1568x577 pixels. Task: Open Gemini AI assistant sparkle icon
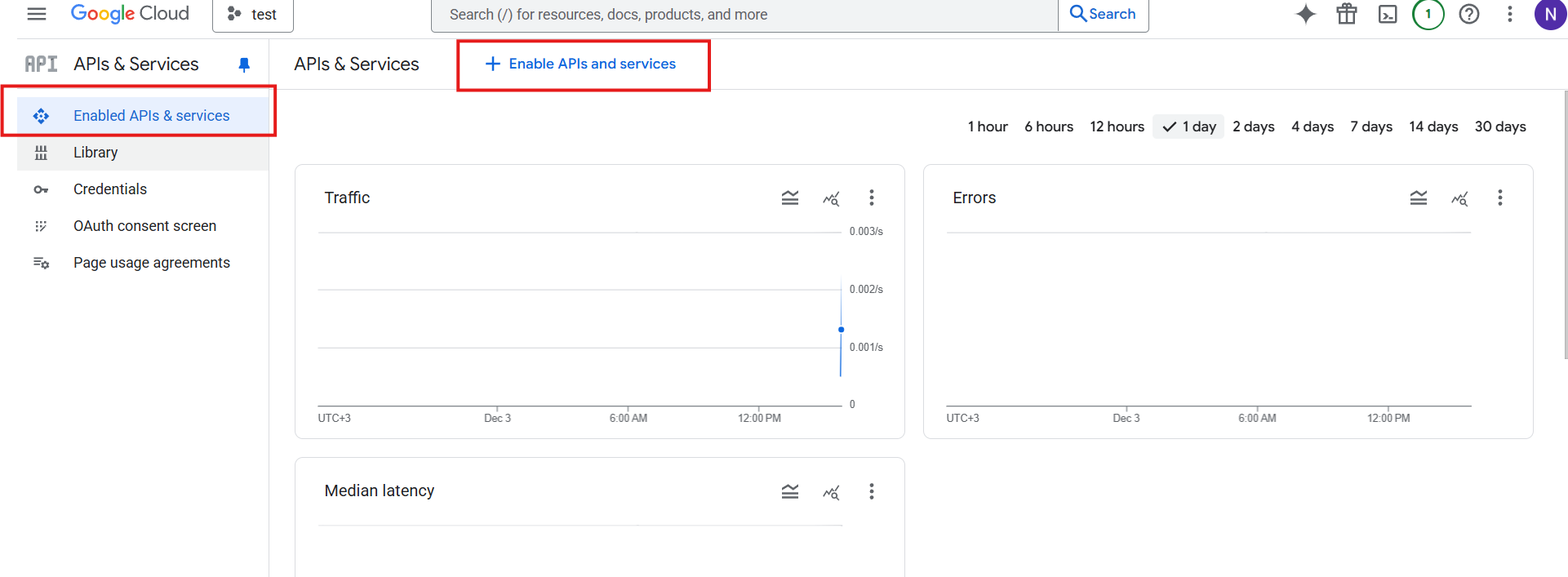(x=1305, y=14)
